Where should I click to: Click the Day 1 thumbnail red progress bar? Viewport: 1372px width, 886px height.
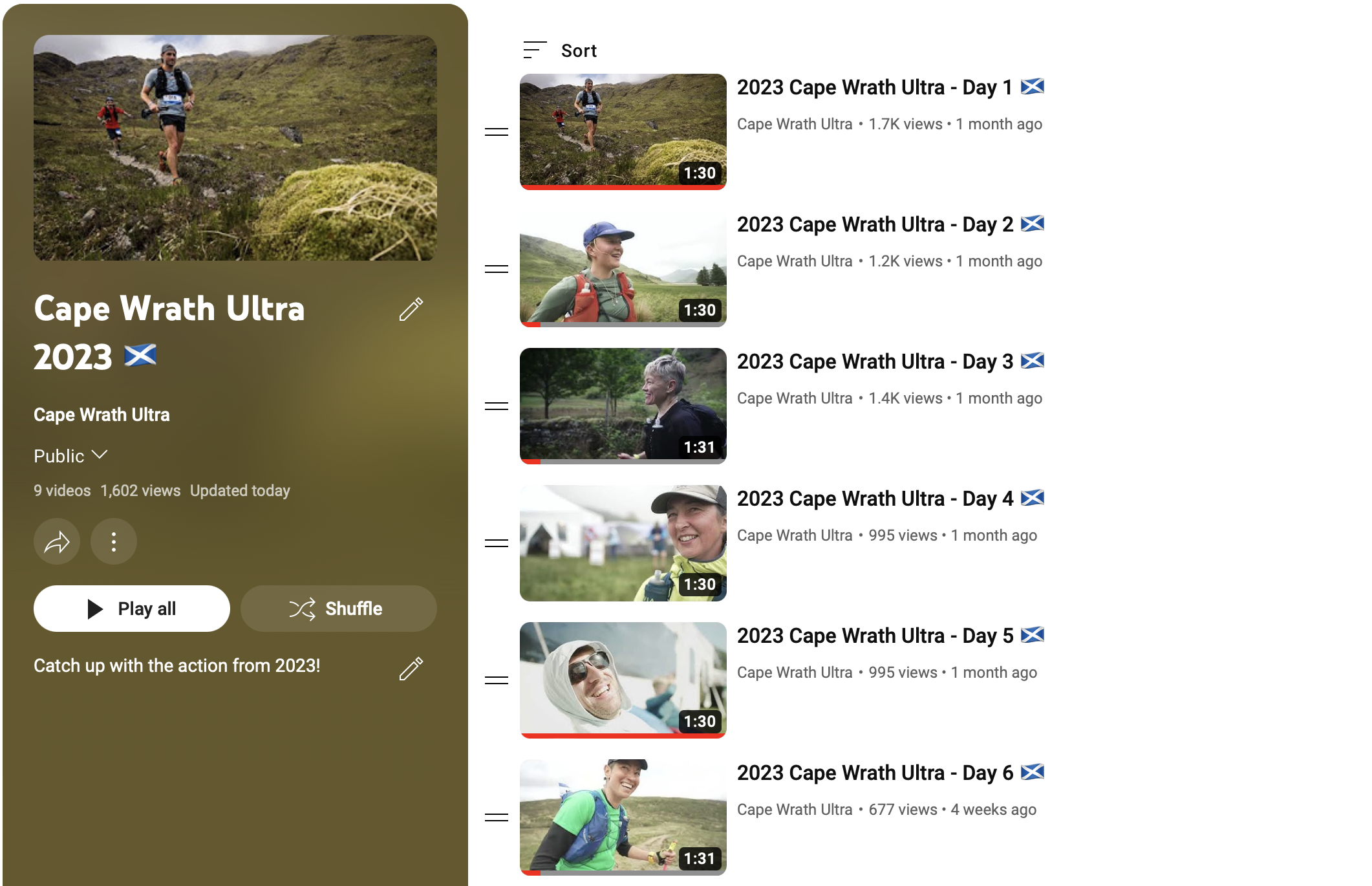[623, 188]
